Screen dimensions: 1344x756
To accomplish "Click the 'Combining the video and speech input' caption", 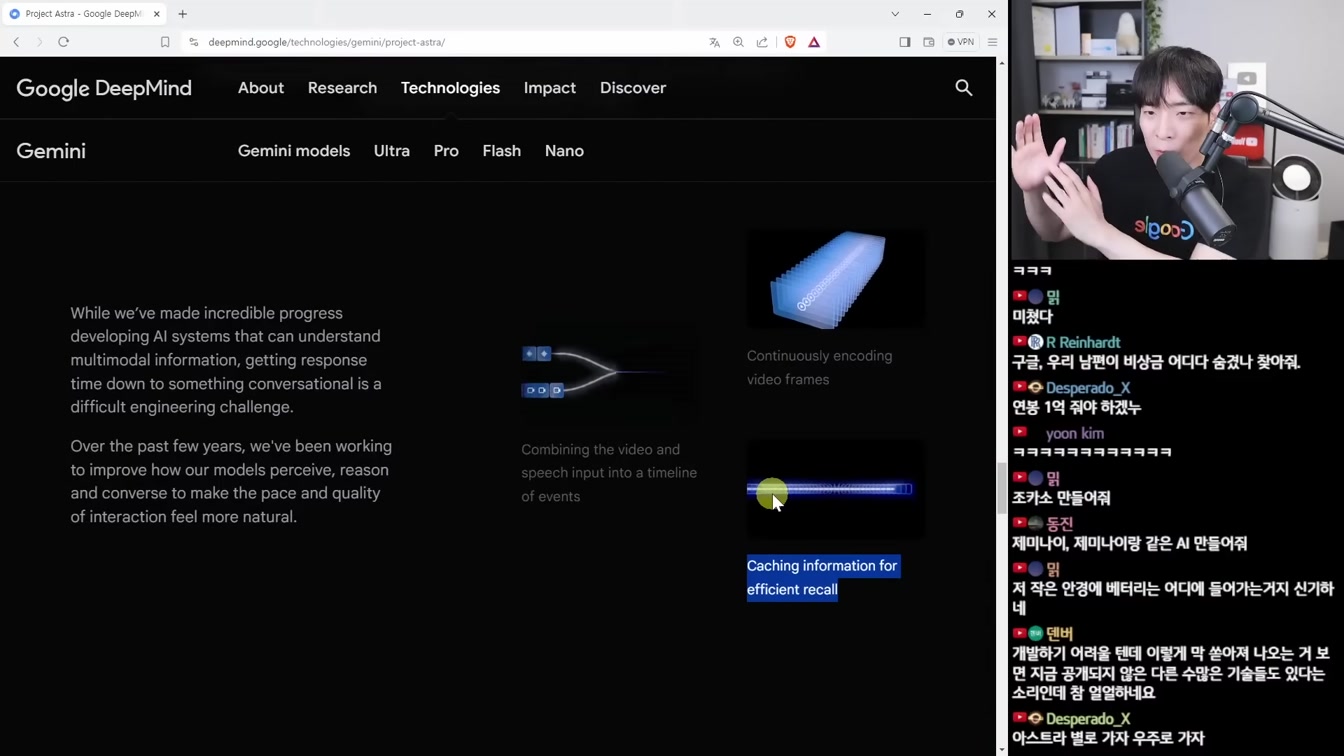I will (609, 473).
